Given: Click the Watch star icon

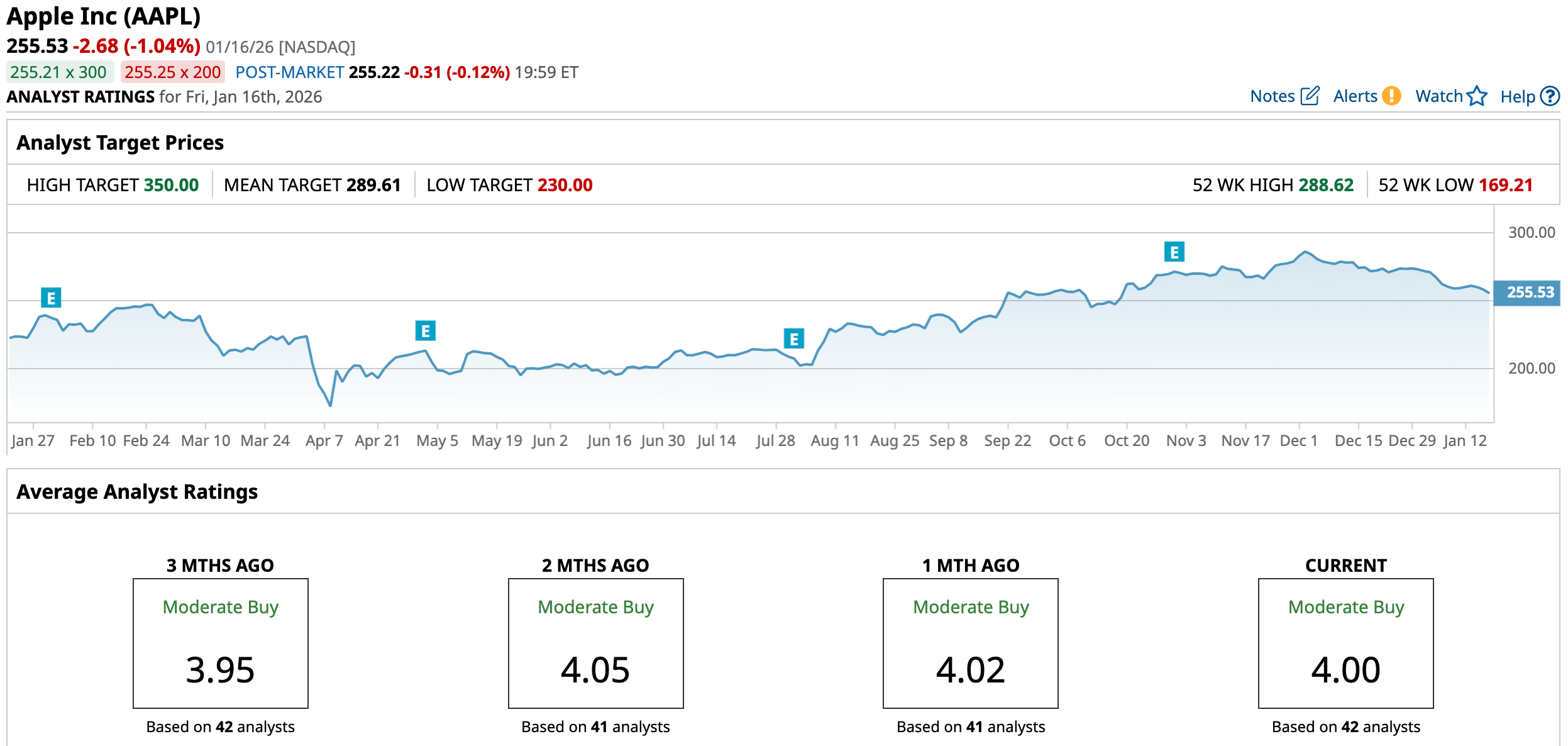Looking at the screenshot, I should pyautogui.click(x=1477, y=96).
